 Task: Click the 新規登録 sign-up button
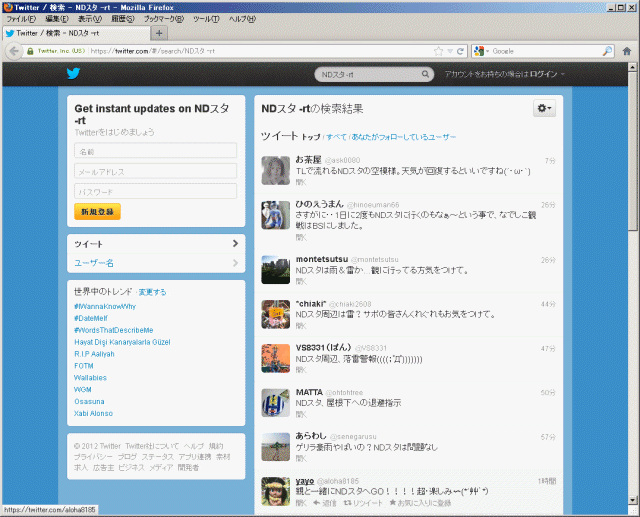(97, 211)
